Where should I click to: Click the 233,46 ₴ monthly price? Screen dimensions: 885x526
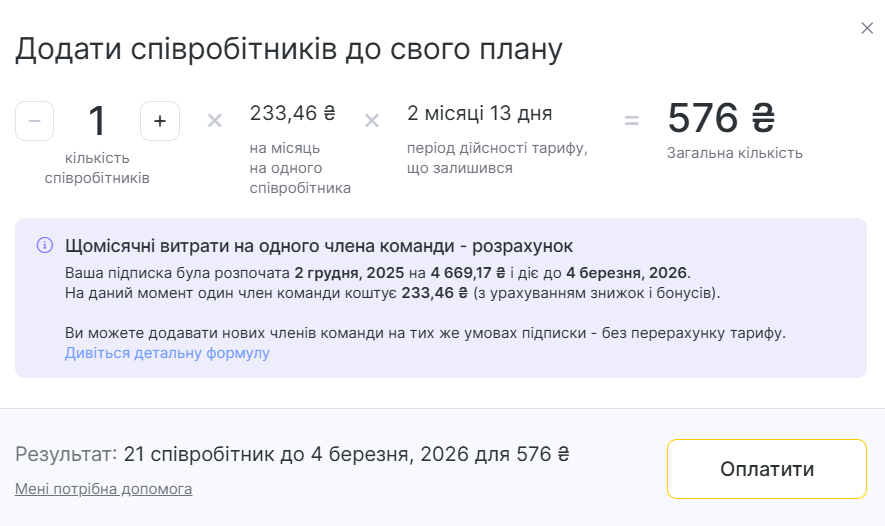coord(292,113)
